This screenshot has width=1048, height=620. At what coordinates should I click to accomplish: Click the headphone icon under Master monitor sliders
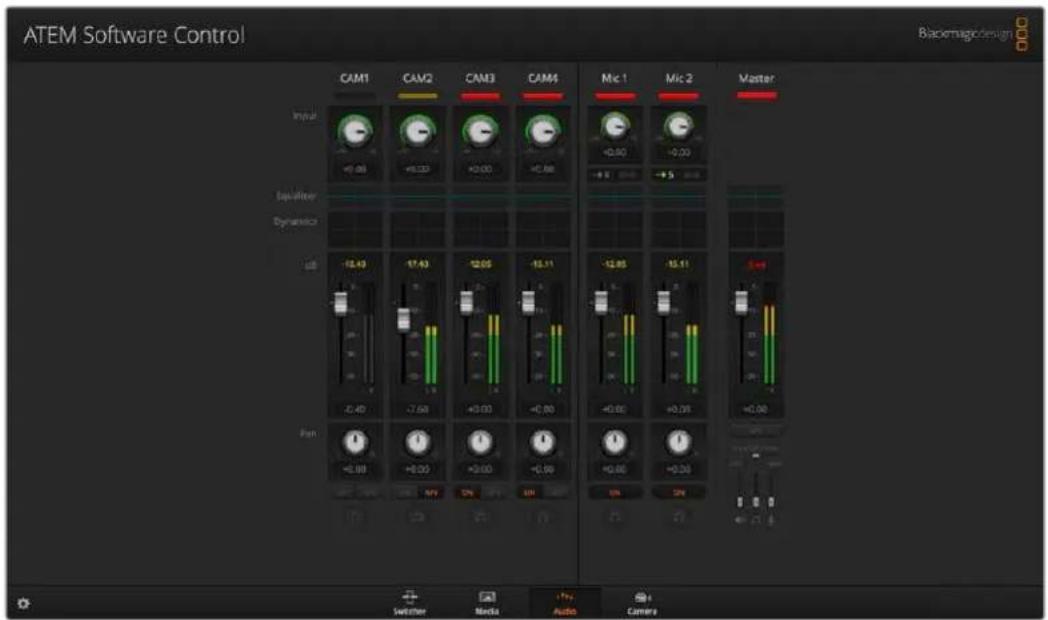coord(755,519)
